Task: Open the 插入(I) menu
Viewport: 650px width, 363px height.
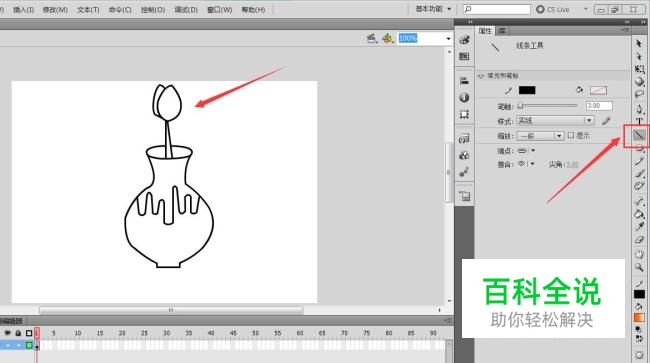Action: 23,9
